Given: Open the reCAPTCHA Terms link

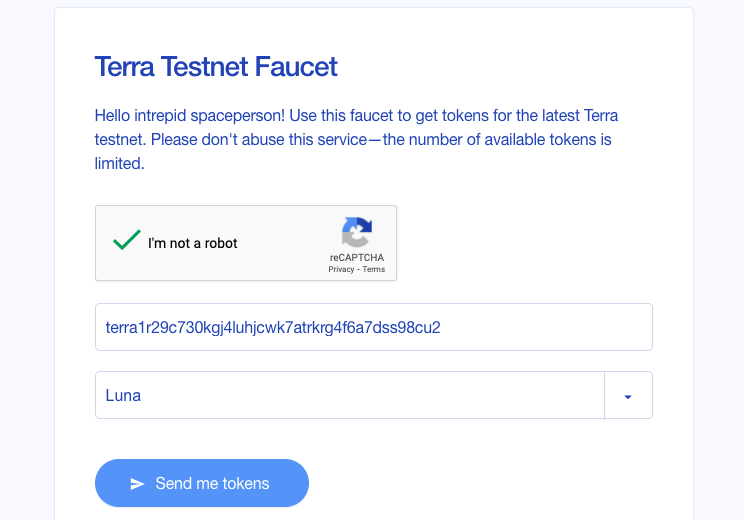Looking at the screenshot, I should pyautogui.click(x=374, y=270).
